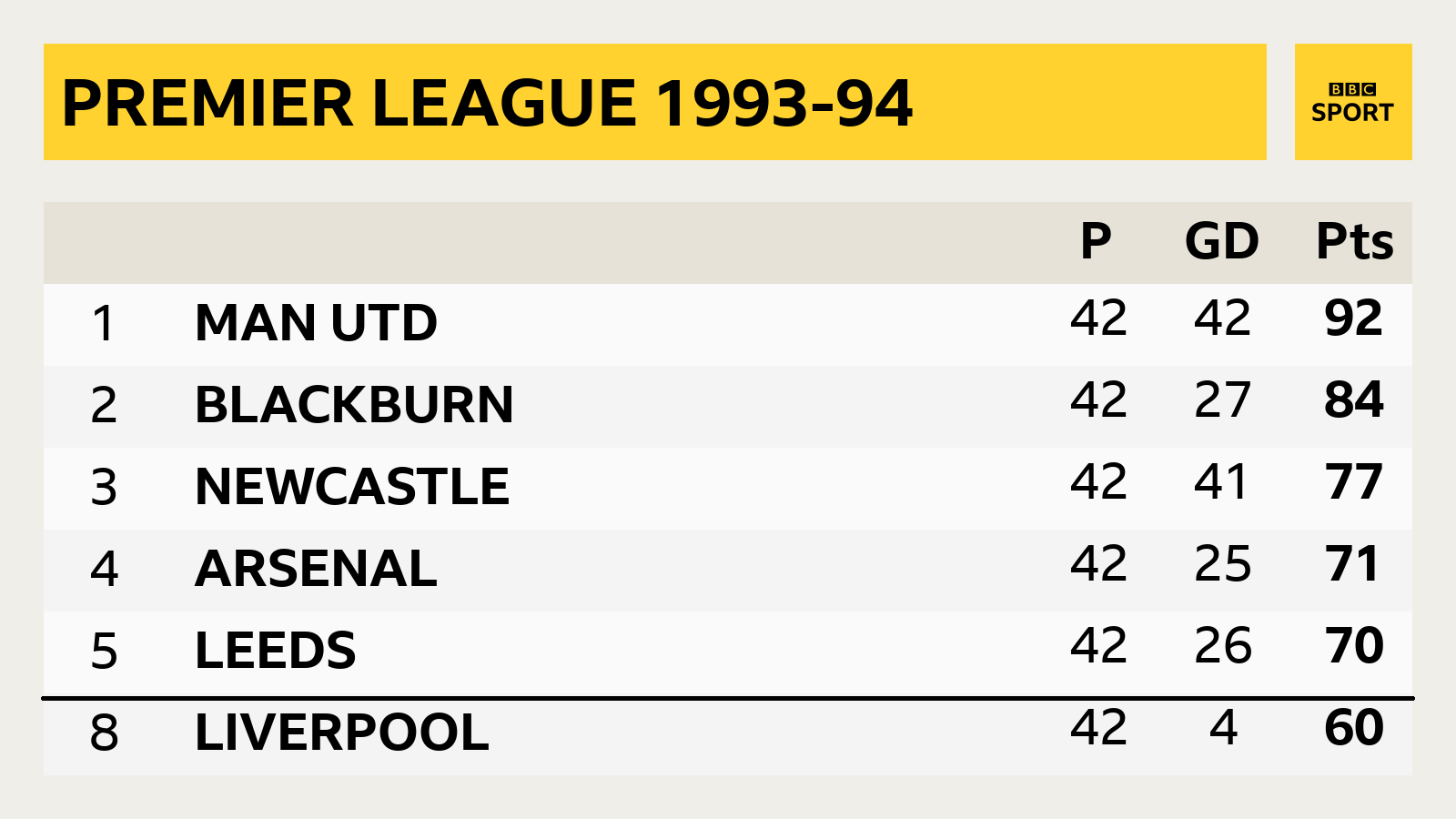
Task: Click the BLACKBURN team name
Action: [355, 405]
